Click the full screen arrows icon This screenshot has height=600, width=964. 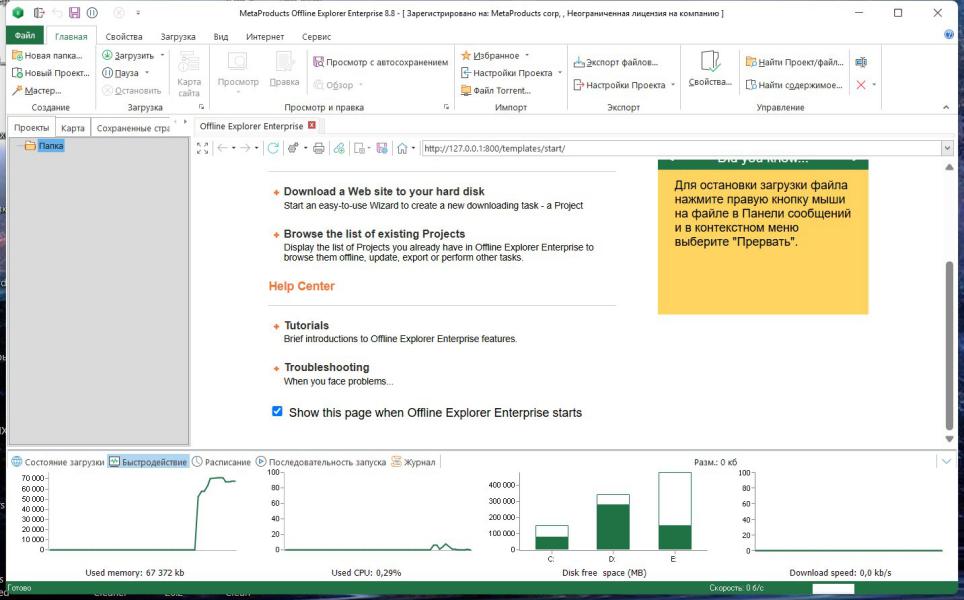[x=202, y=148]
